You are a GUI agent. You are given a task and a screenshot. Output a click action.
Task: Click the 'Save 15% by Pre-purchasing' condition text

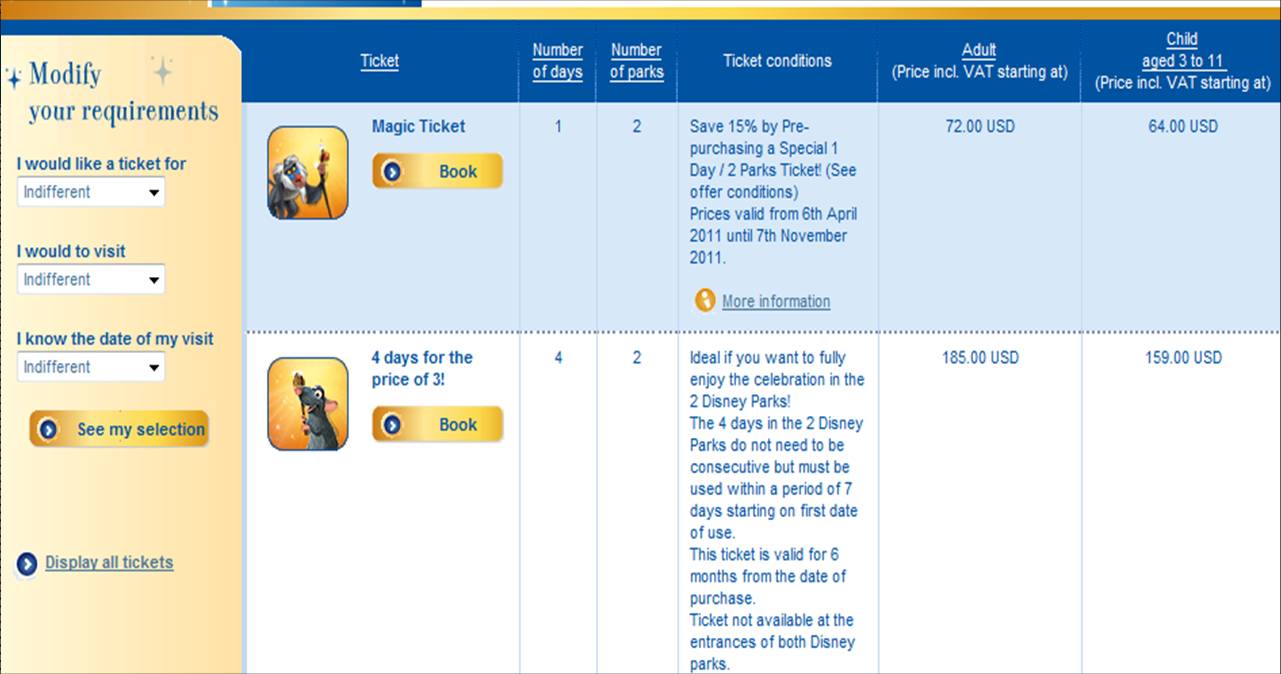click(774, 159)
